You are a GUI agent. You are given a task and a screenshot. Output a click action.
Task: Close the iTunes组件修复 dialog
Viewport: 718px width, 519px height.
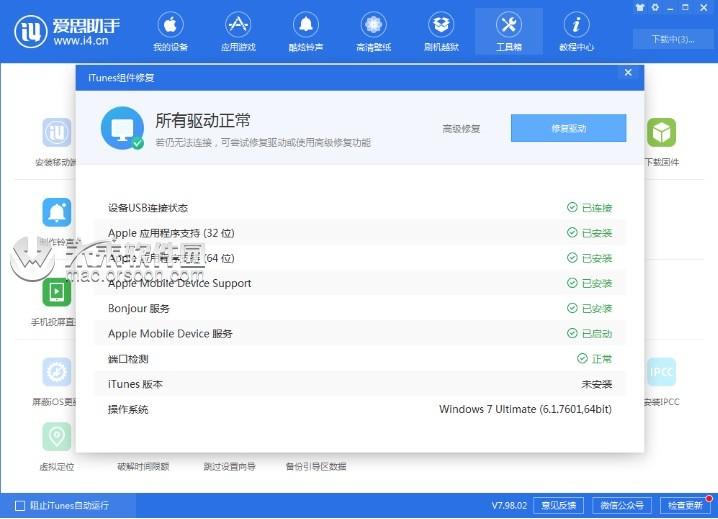628,72
